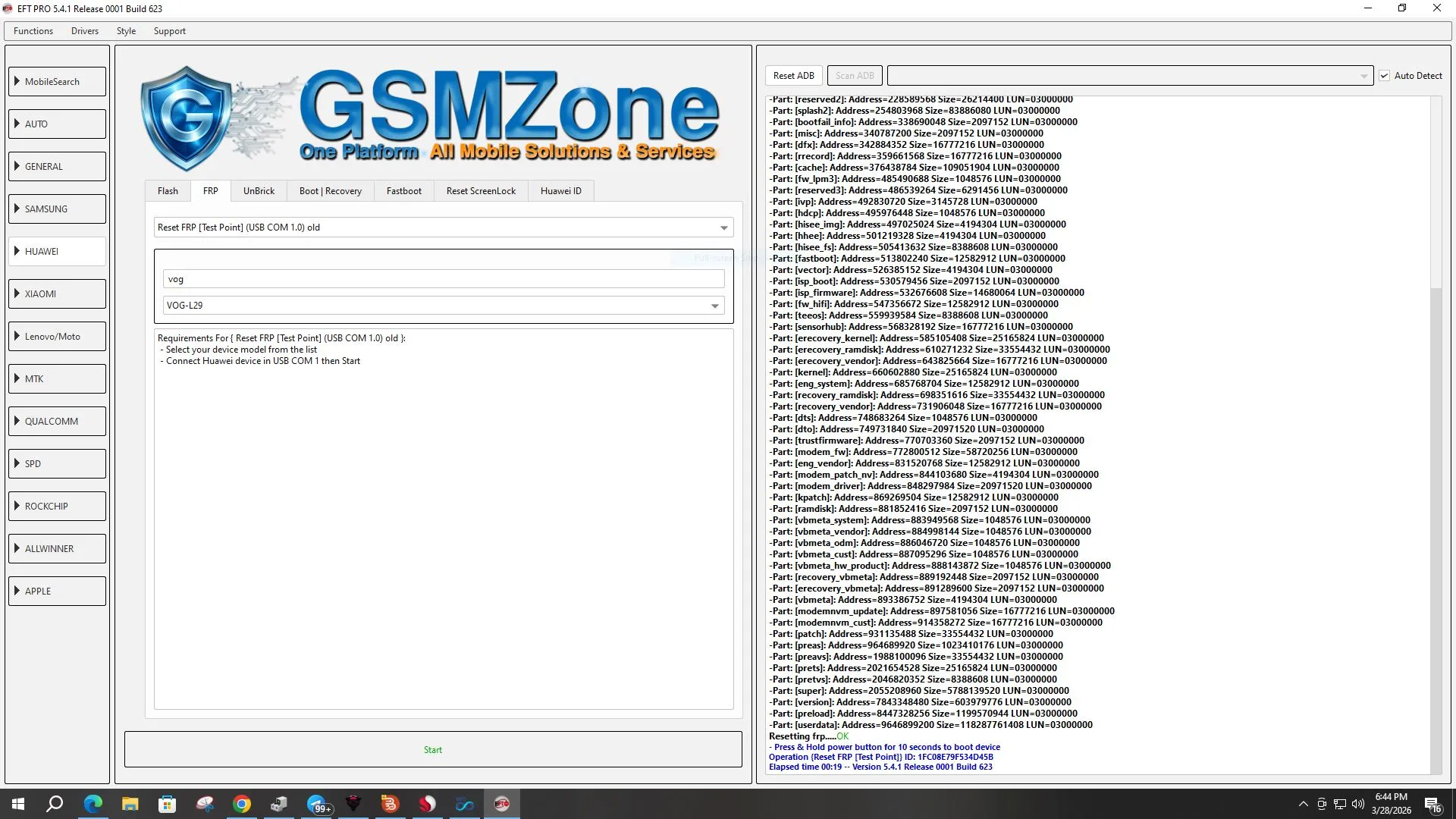Open the Drivers menu
The width and height of the screenshot is (1456, 819).
pyautogui.click(x=84, y=31)
